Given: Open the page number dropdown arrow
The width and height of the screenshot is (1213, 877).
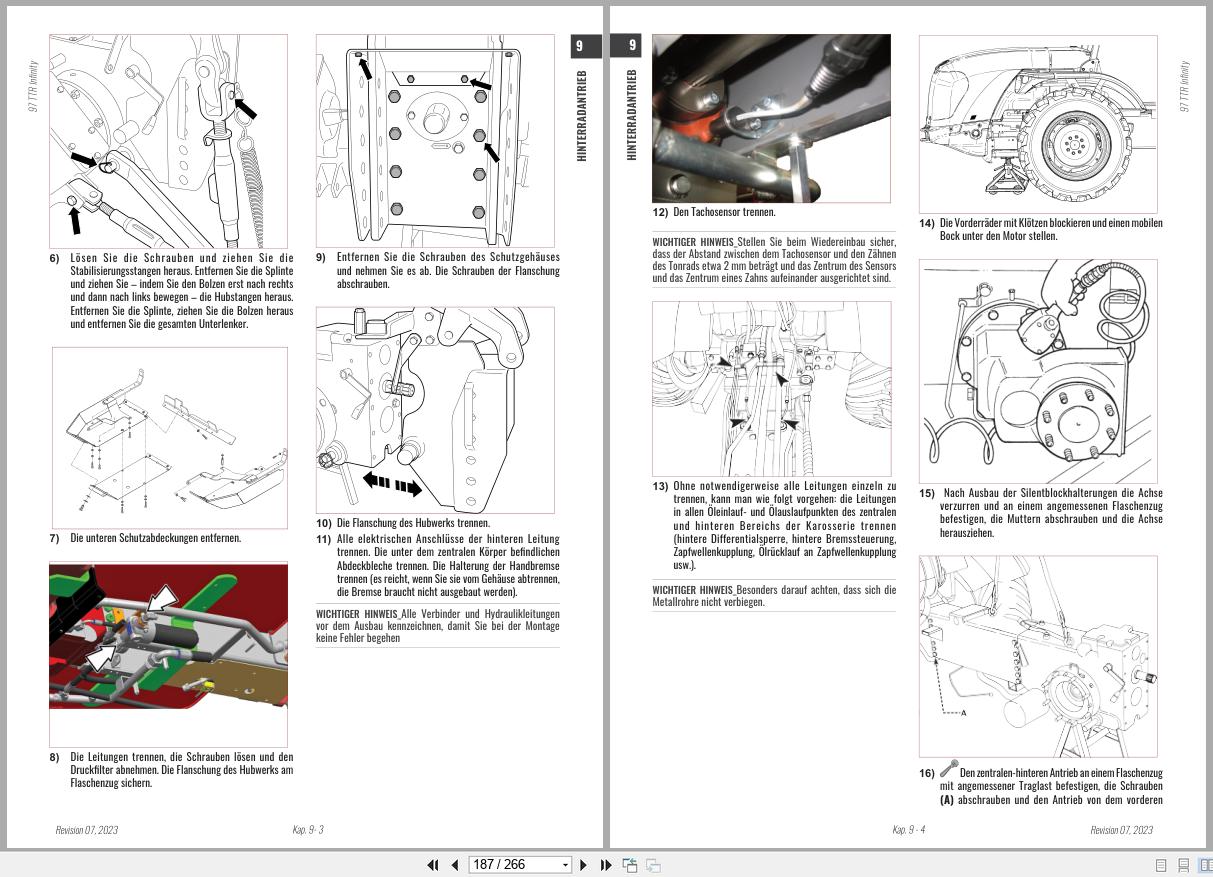Looking at the screenshot, I should [566, 865].
